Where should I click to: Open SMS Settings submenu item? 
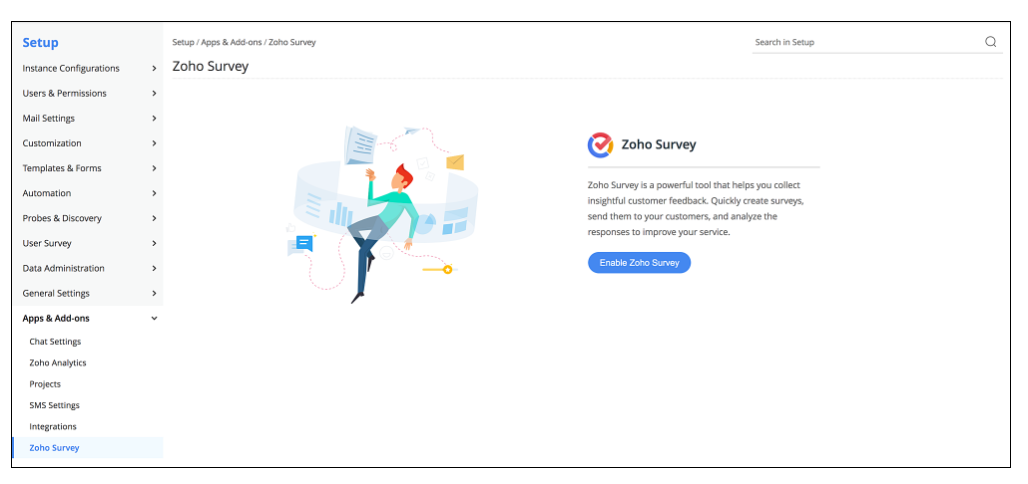tap(54, 405)
